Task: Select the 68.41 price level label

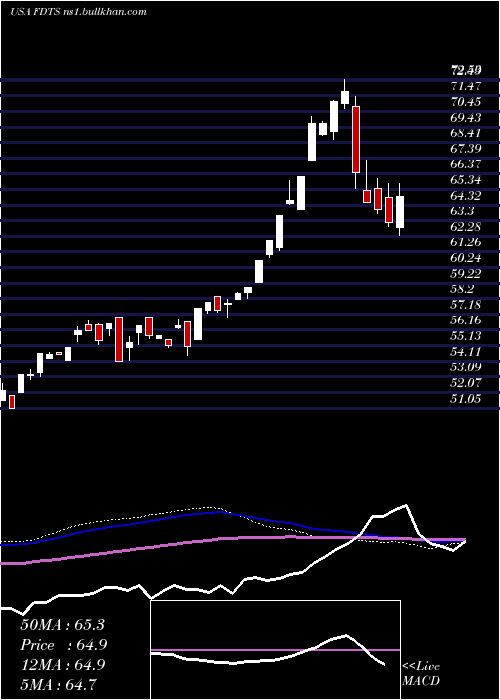Action: [x=466, y=133]
